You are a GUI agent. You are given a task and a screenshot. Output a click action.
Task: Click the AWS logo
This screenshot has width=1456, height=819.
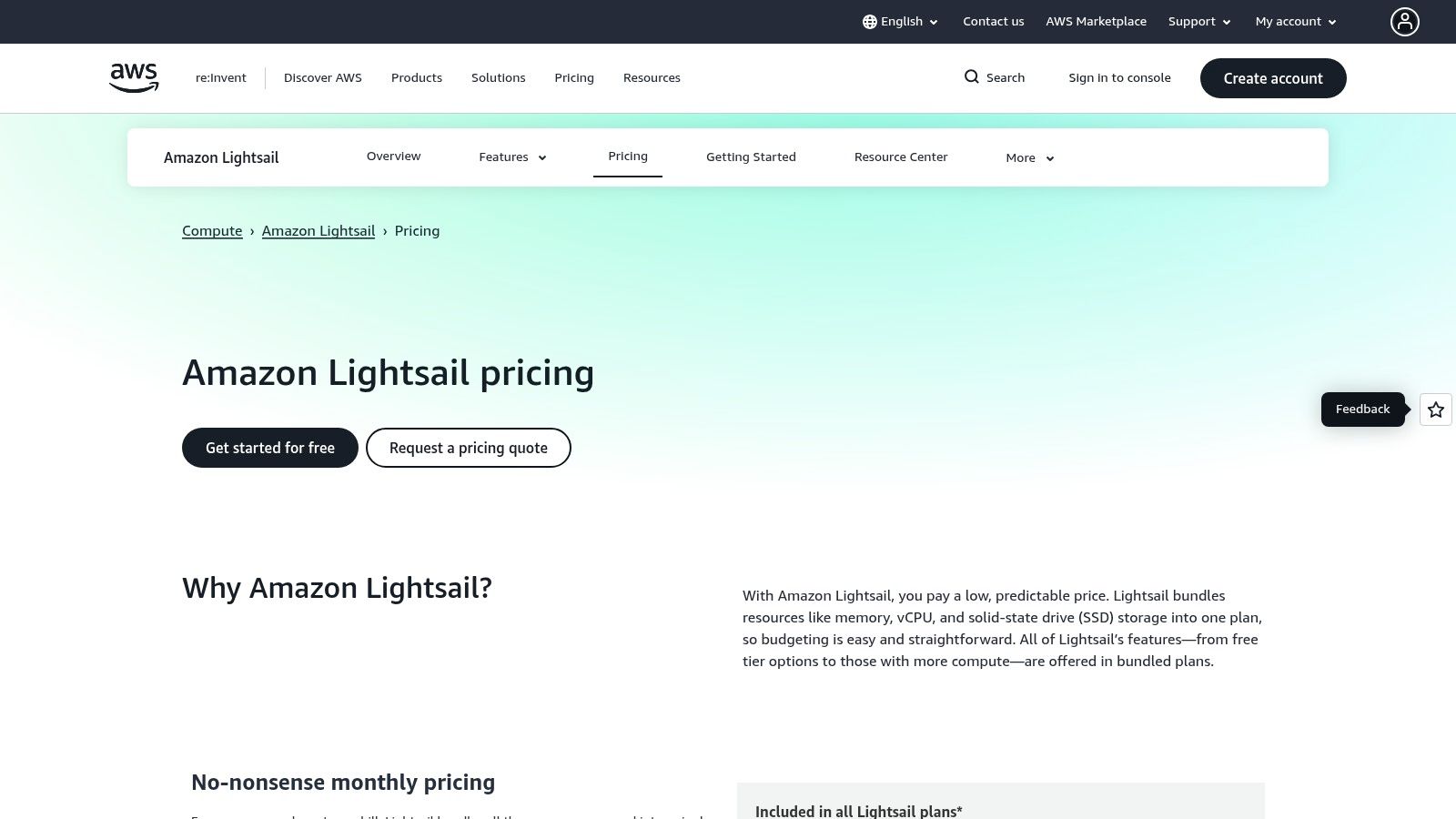[133, 77]
